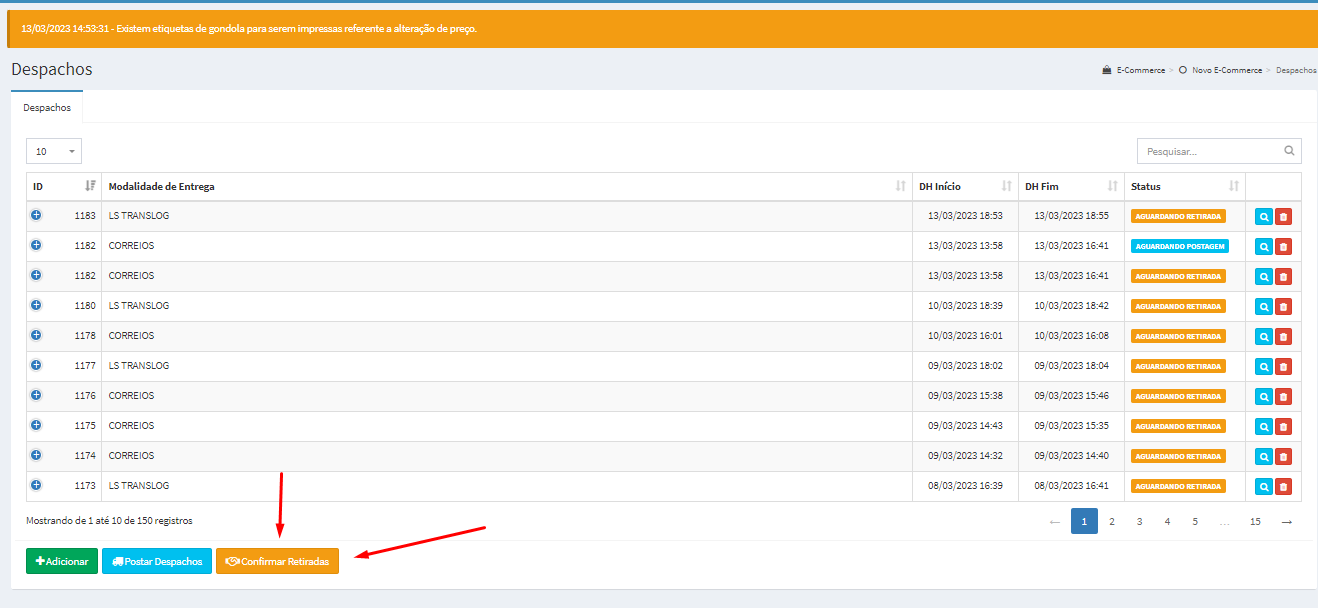The width and height of the screenshot is (1318, 608).
Task: Sort by DH Início column
Action: tap(966, 187)
